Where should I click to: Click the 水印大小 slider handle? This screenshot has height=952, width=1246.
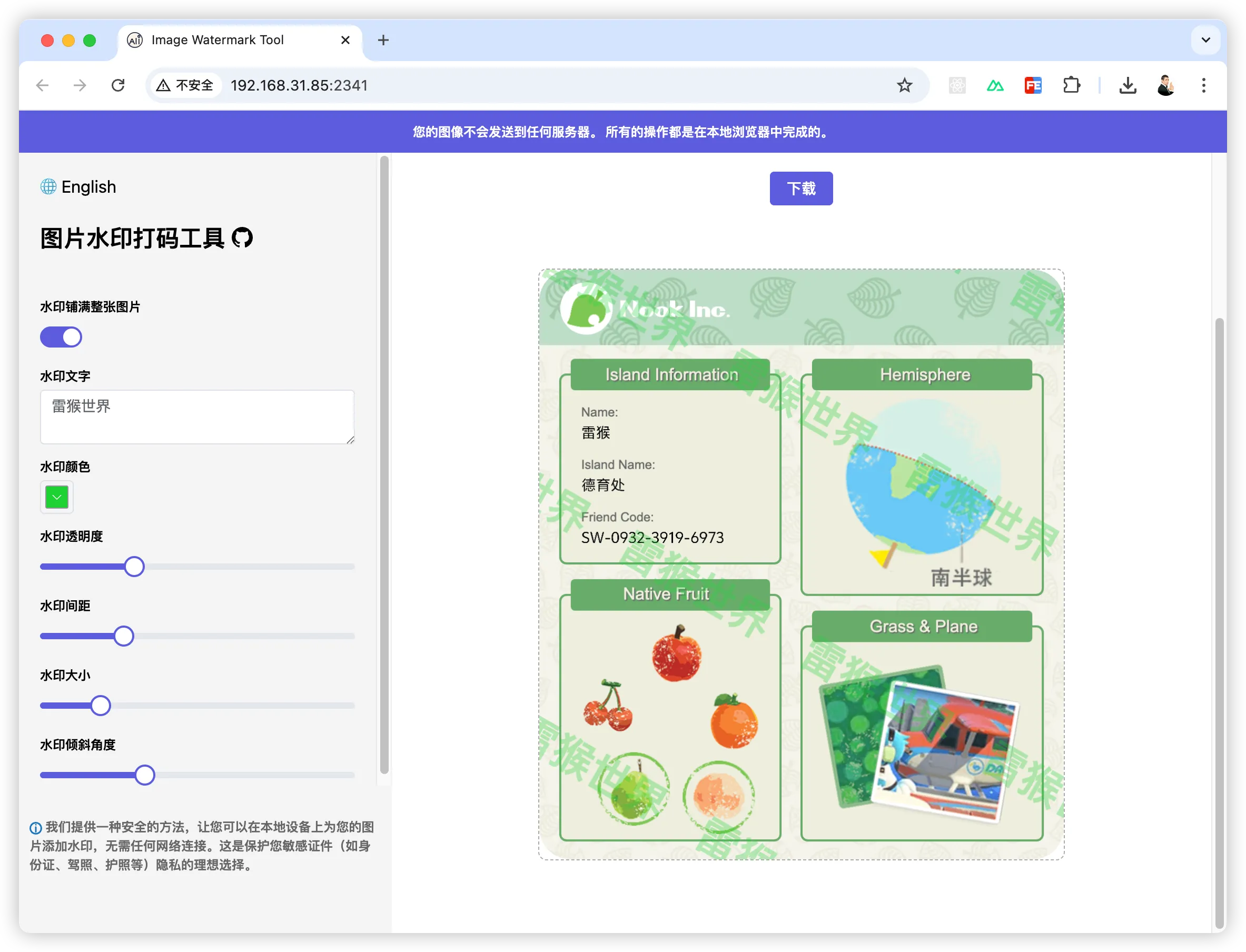pyautogui.click(x=101, y=706)
